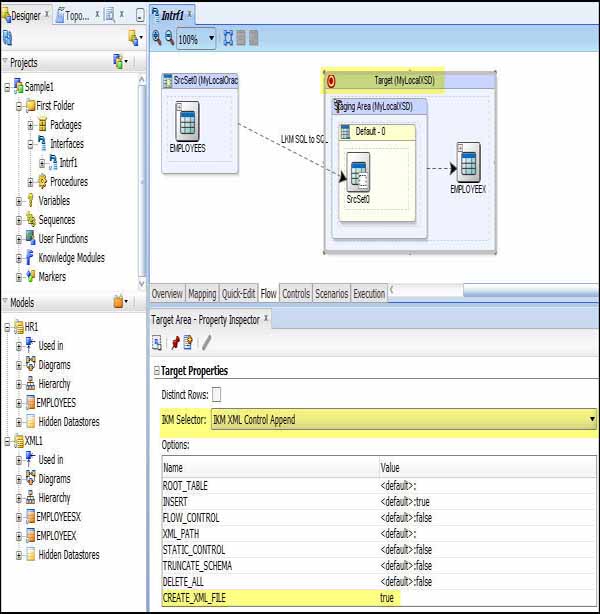The image size is (600, 614).
Task: Collapse the HR1 model node
Action: pos(7,327)
